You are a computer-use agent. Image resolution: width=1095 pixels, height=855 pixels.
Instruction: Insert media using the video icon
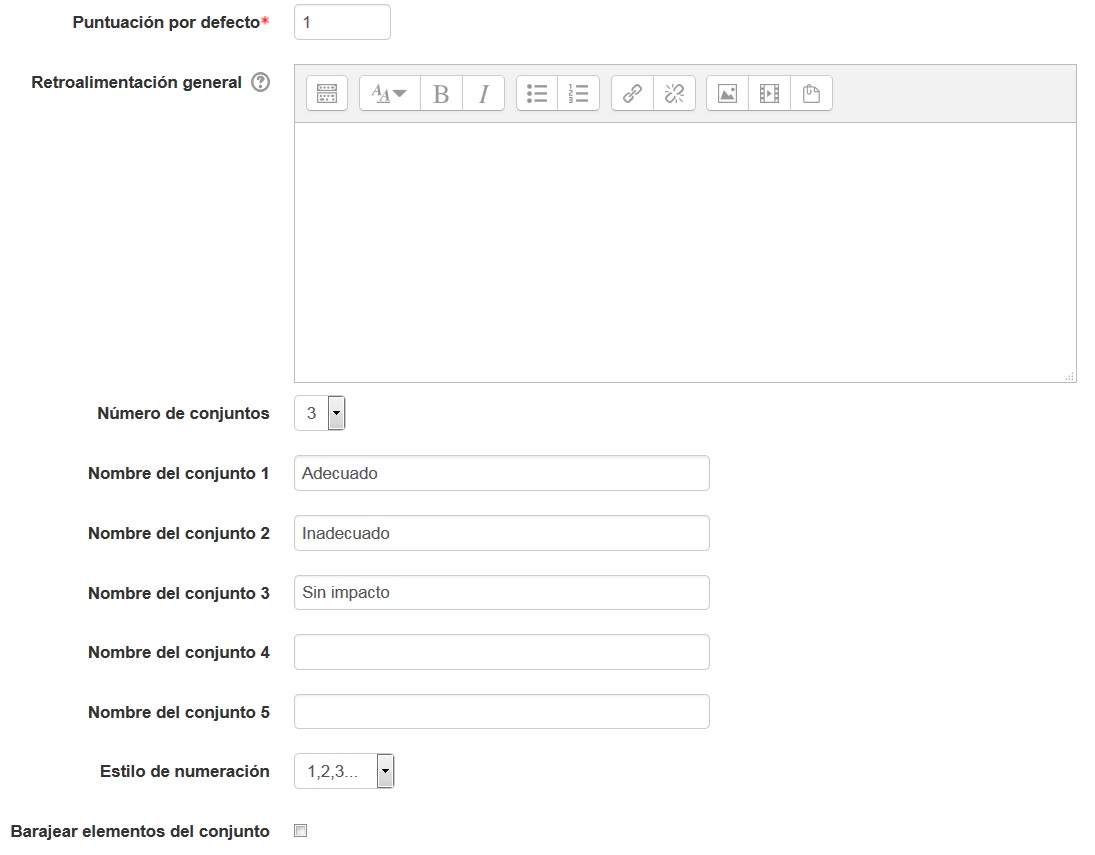point(769,94)
